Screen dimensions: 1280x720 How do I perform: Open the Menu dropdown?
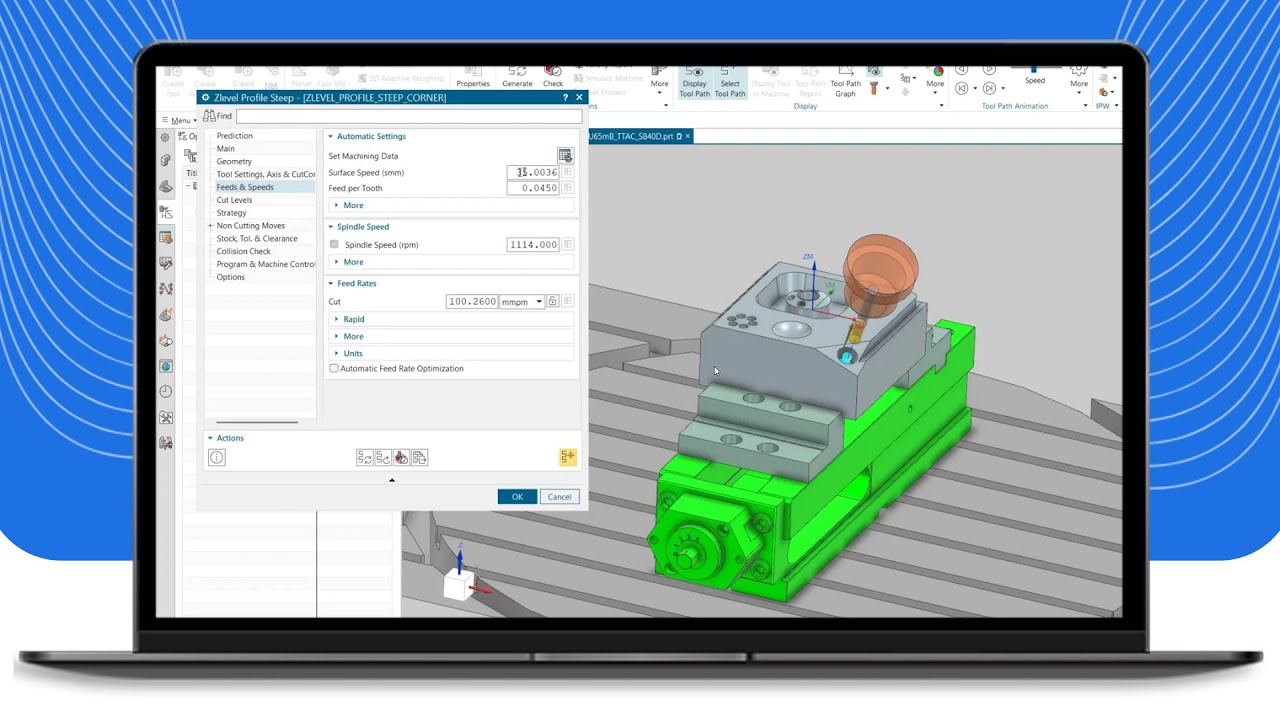coord(180,120)
